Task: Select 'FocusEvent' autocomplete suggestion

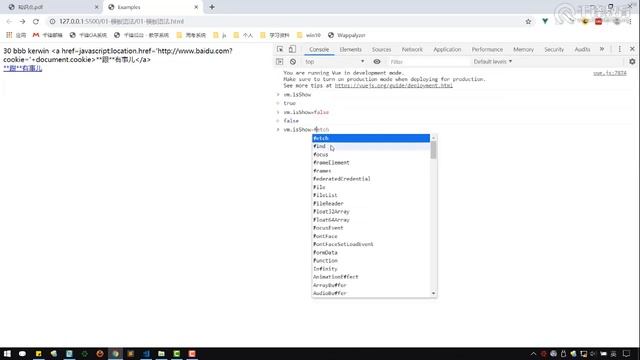Action: [371, 228]
